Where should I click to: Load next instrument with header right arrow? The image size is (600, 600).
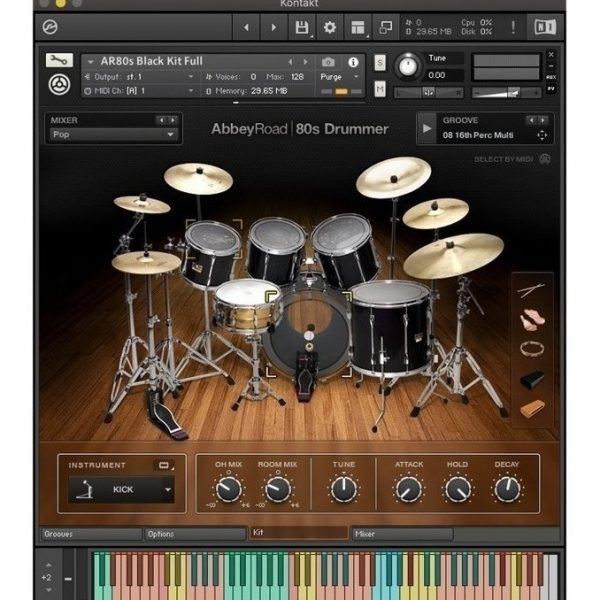click(x=305, y=62)
